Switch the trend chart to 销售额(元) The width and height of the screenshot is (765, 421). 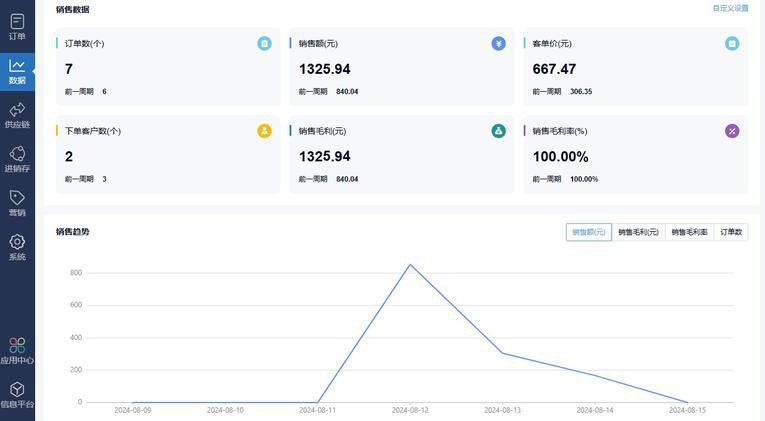coord(588,232)
